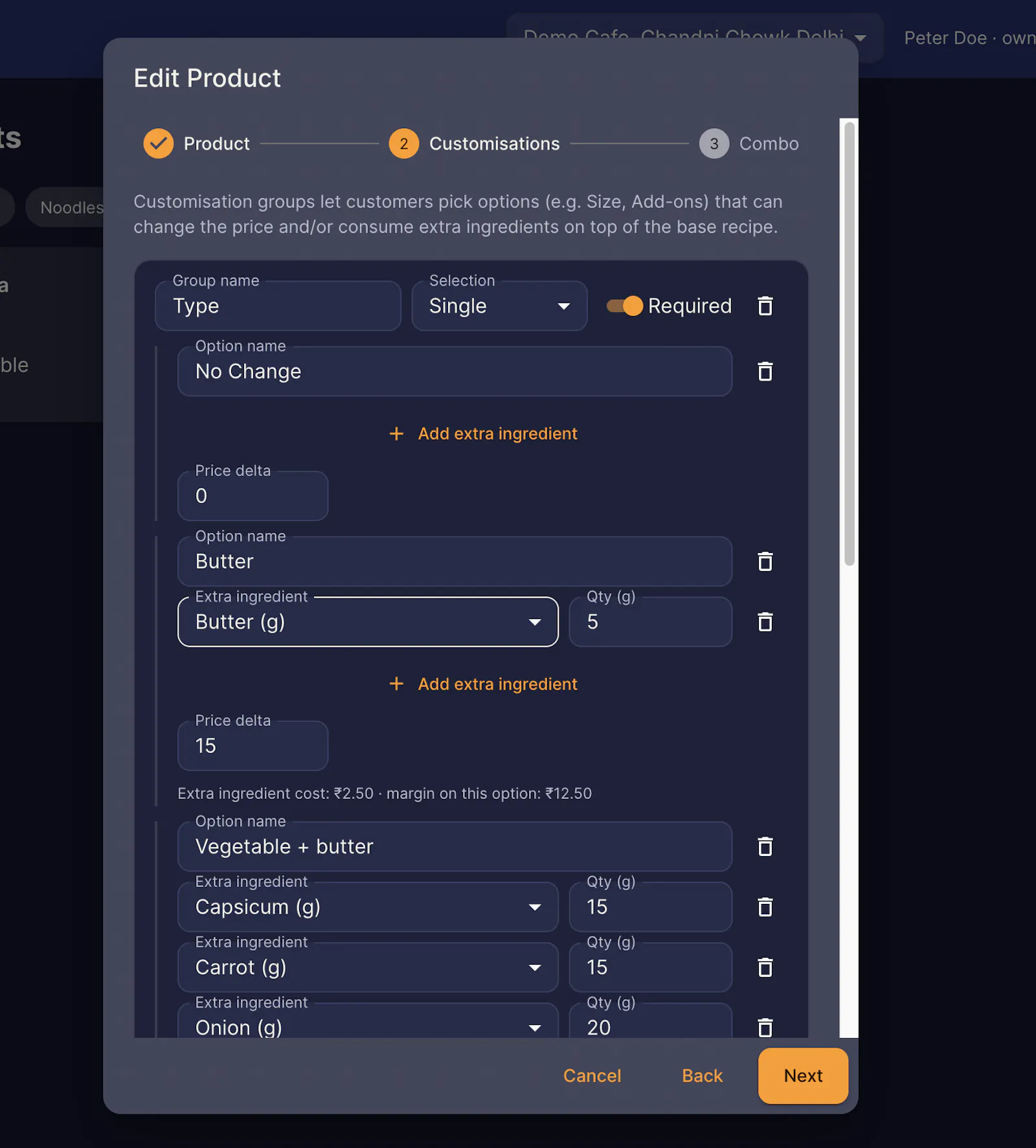Remove the Capsicum (g) ingredient row
Screen dimensions: 1036x1148
tap(765, 907)
